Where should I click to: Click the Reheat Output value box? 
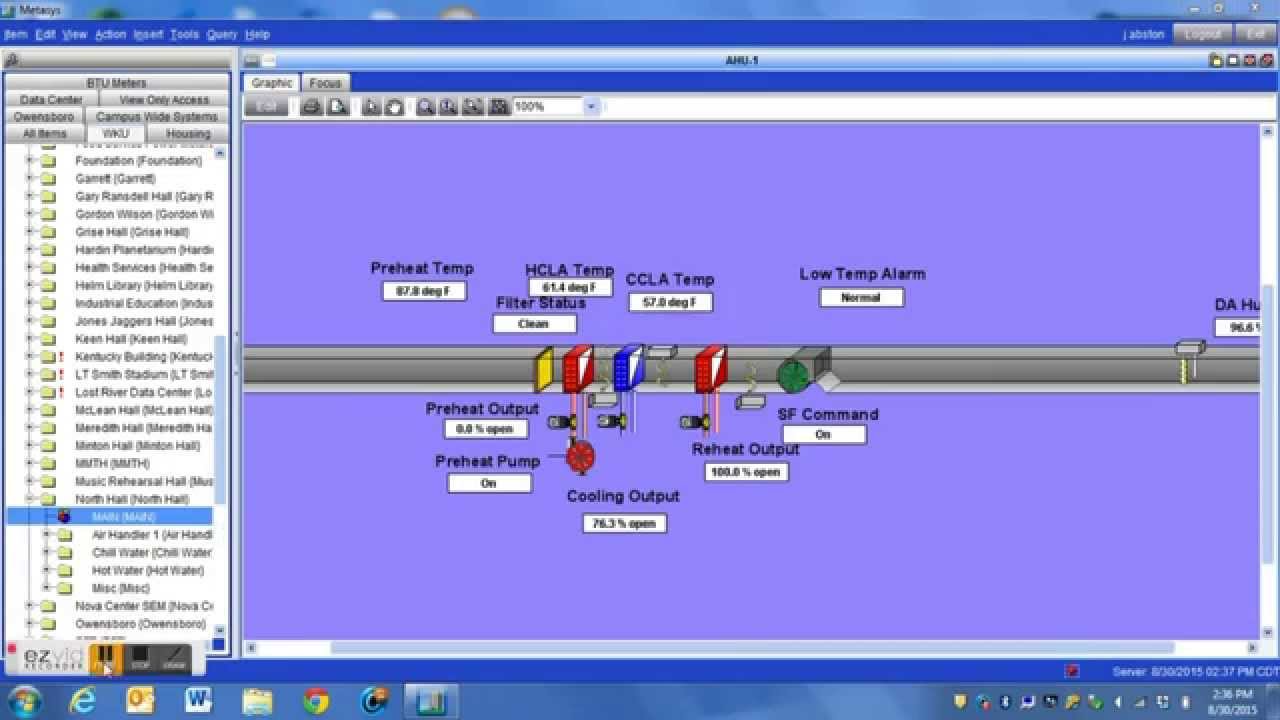point(746,472)
